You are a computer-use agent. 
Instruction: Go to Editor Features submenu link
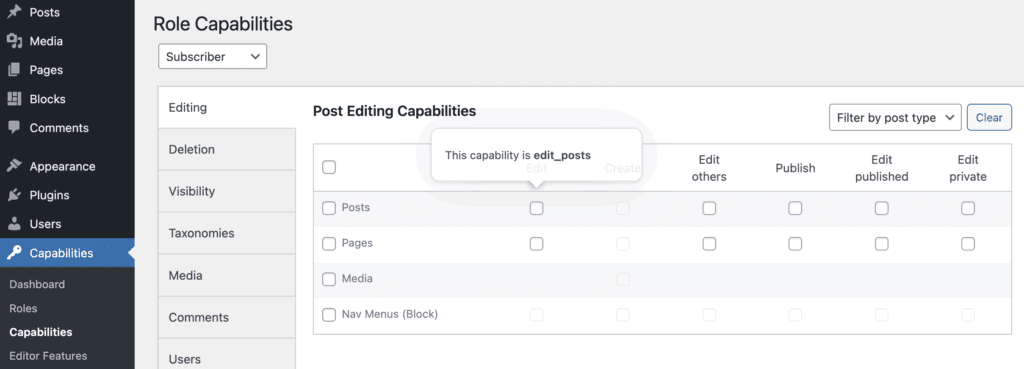[x=48, y=356]
